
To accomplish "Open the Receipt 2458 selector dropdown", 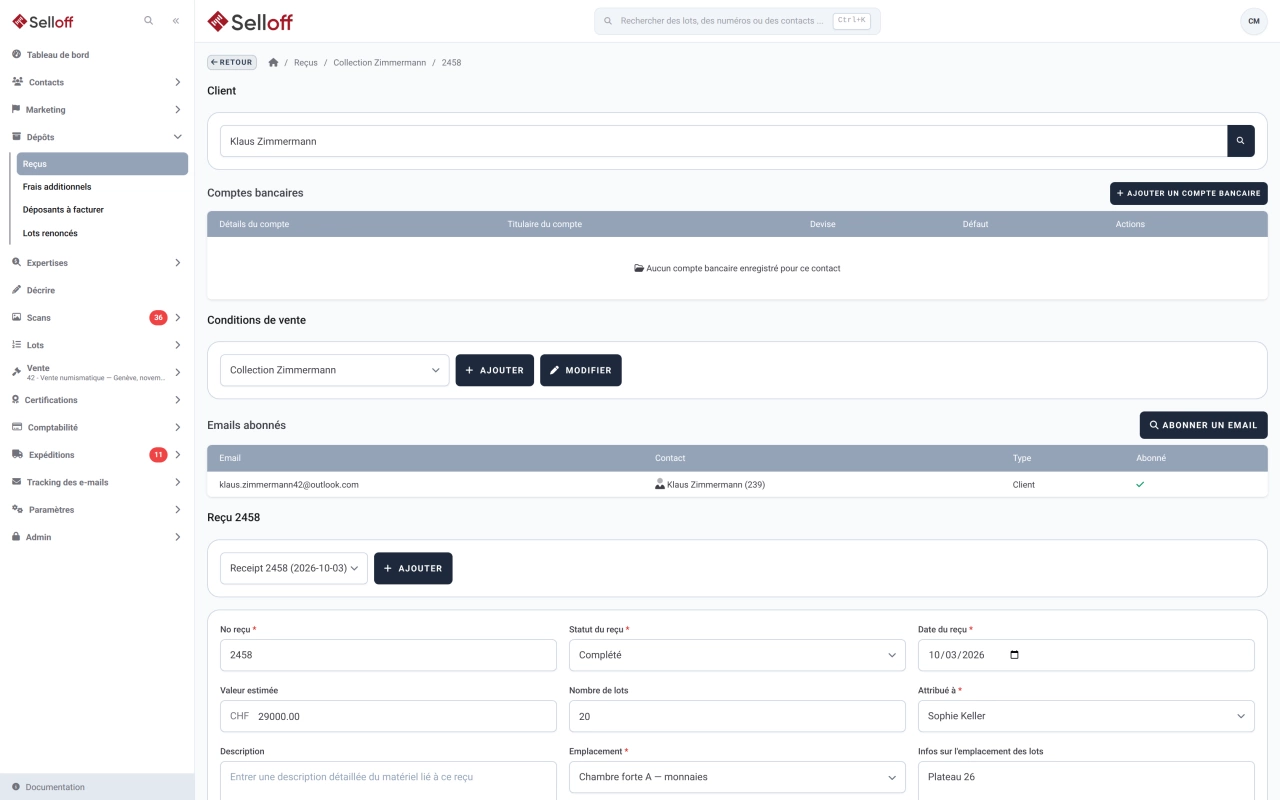I will (x=294, y=568).
